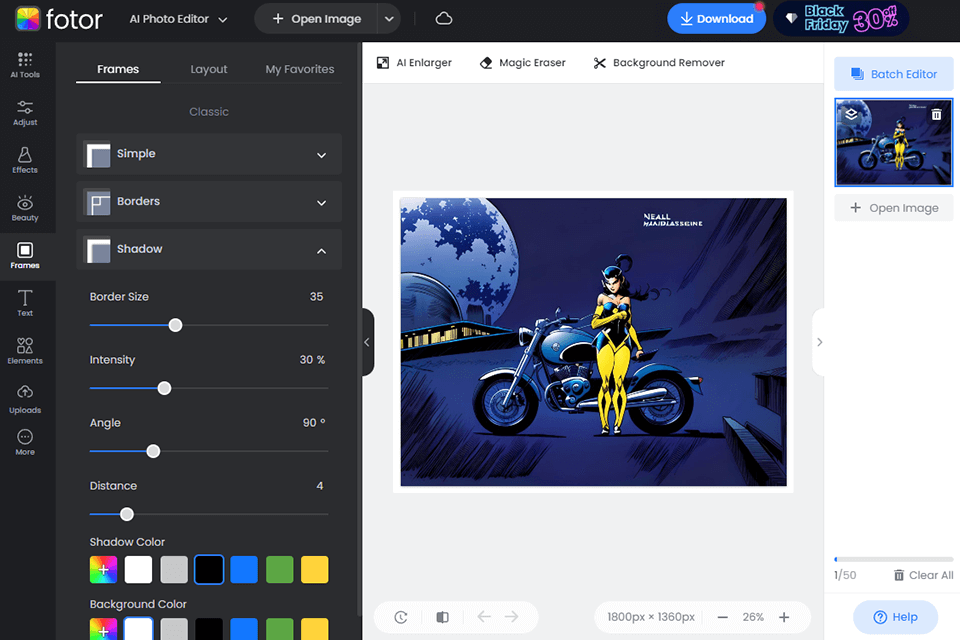Viewport: 960px width, 640px height.
Task: Toggle the compare original icon
Action: tap(442, 617)
